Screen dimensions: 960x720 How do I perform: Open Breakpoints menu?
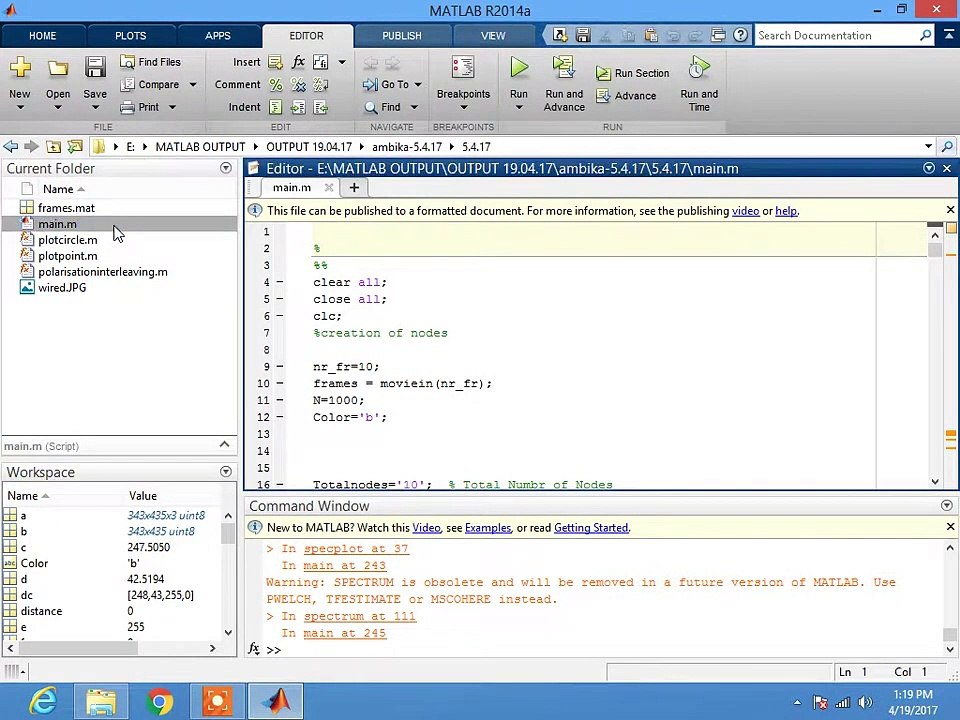pyautogui.click(x=463, y=84)
